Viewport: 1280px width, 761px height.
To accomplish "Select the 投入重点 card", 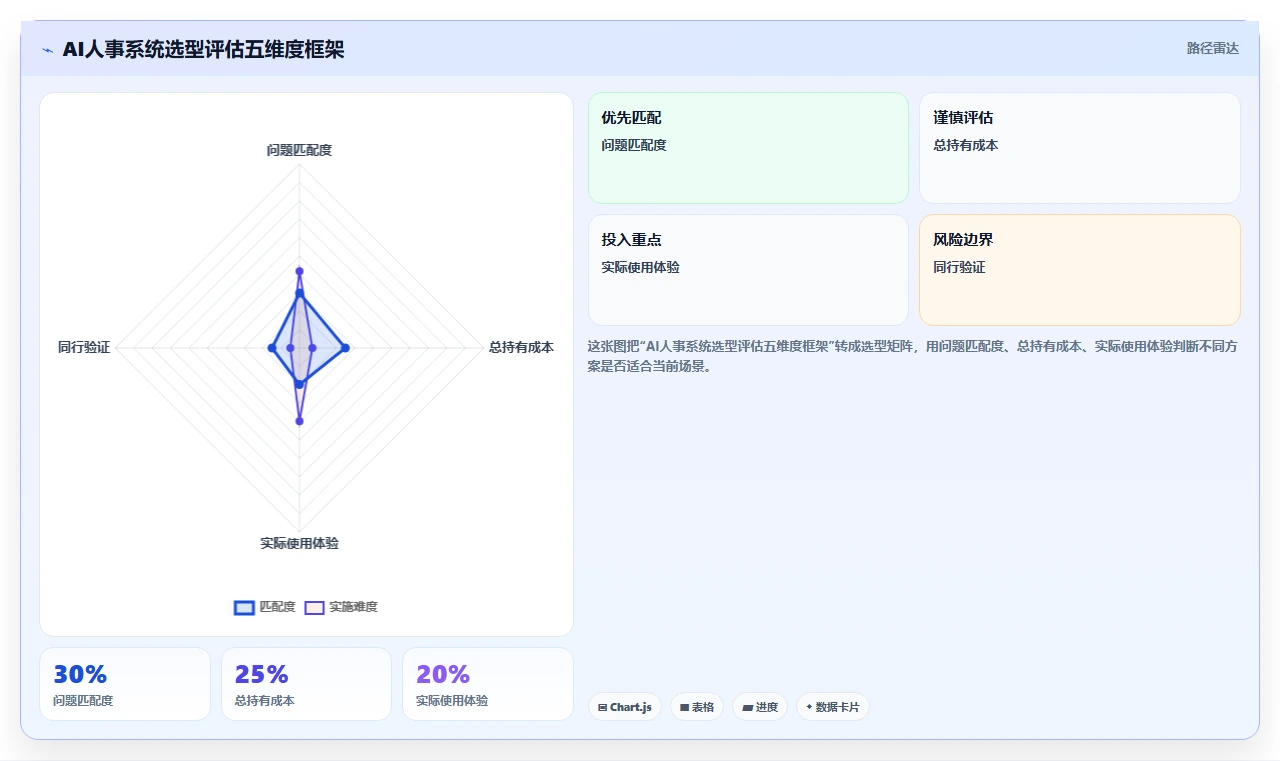I will coord(748,270).
